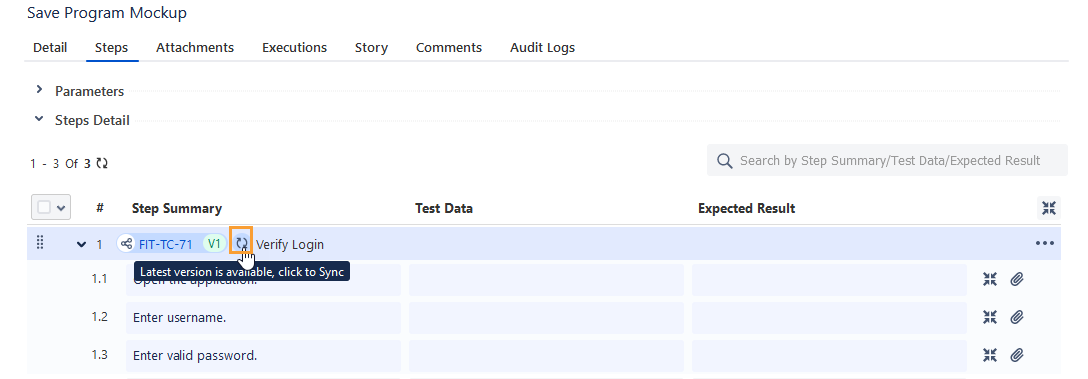Refresh the step count next to 1 - 3 Of 3
This screenshot has width=1088, height=379.
point(102,164)
